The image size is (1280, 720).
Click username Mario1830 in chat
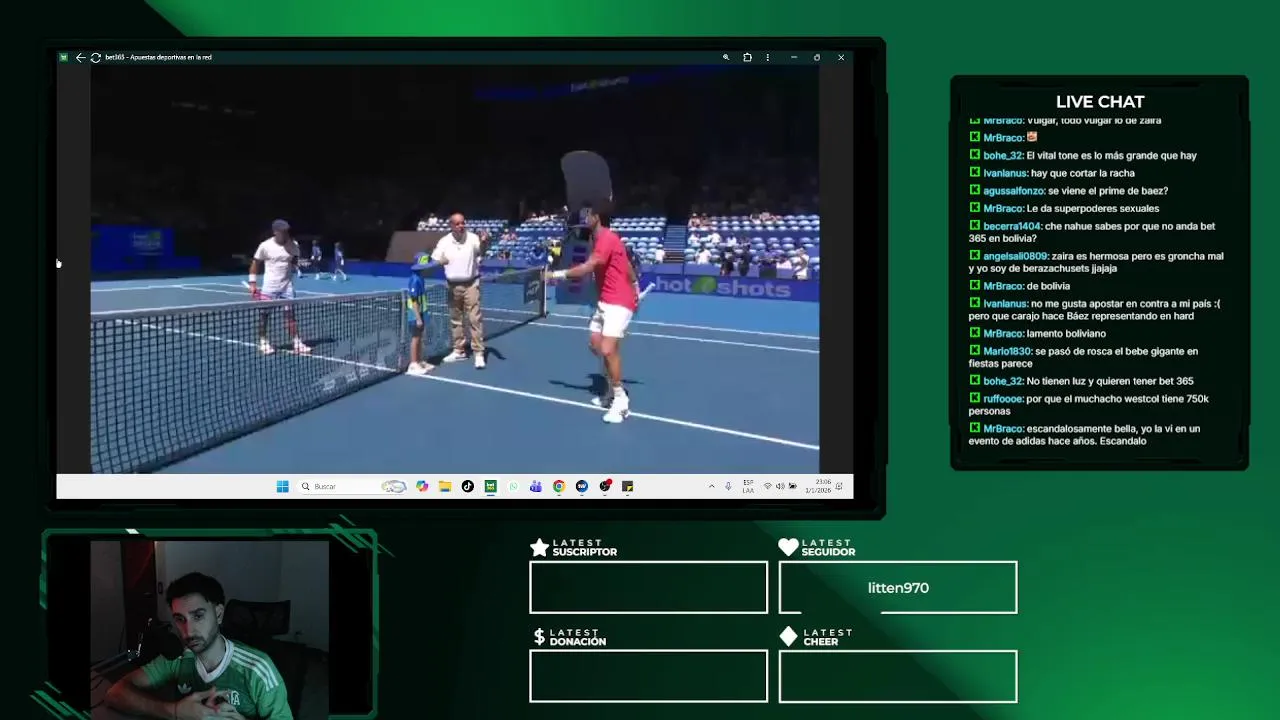coord(1007,351)
